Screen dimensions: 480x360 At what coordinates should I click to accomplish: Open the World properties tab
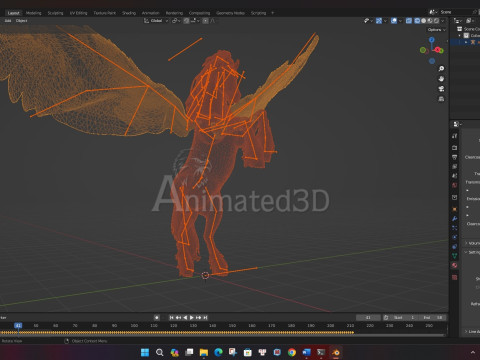pyautogui.click(x=455, y=185)
